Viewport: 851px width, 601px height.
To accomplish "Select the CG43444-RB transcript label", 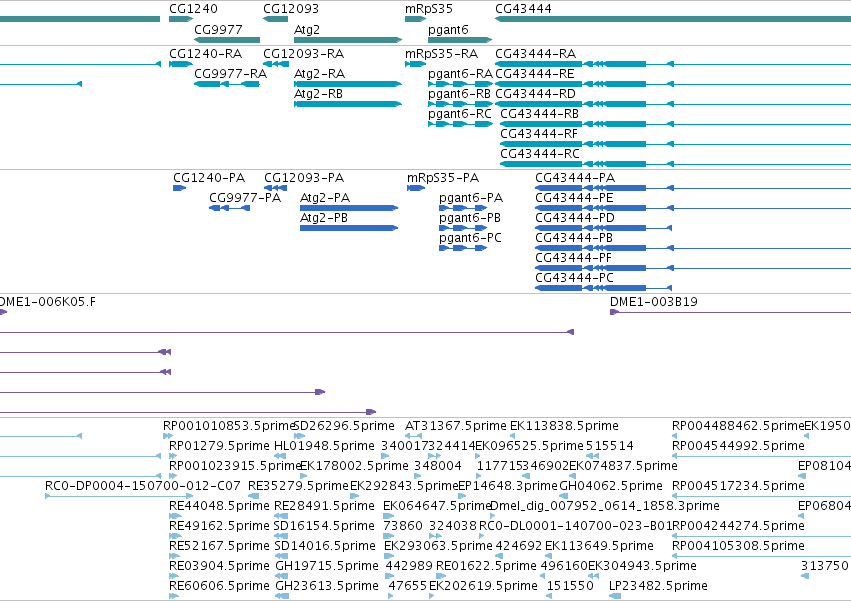I will pyautogui.click(x=539, y=114).
